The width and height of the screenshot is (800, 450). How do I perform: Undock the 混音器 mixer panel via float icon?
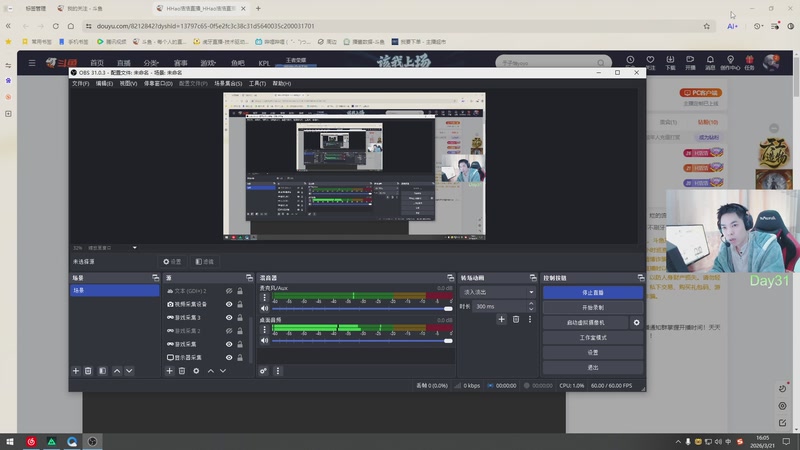pyautogui.click(x=450, y=278)
